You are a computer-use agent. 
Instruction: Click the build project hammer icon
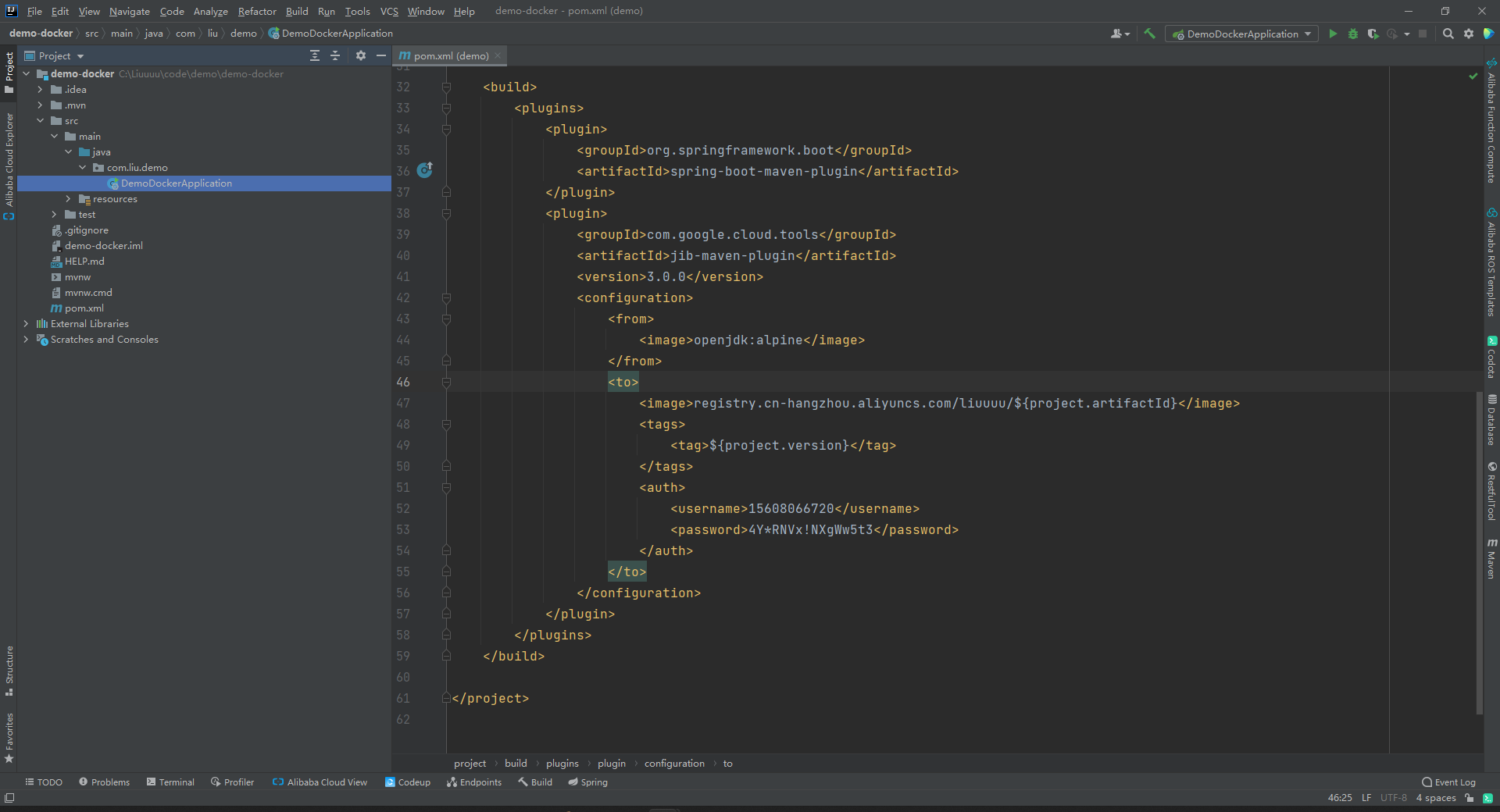coord(1149,34)
